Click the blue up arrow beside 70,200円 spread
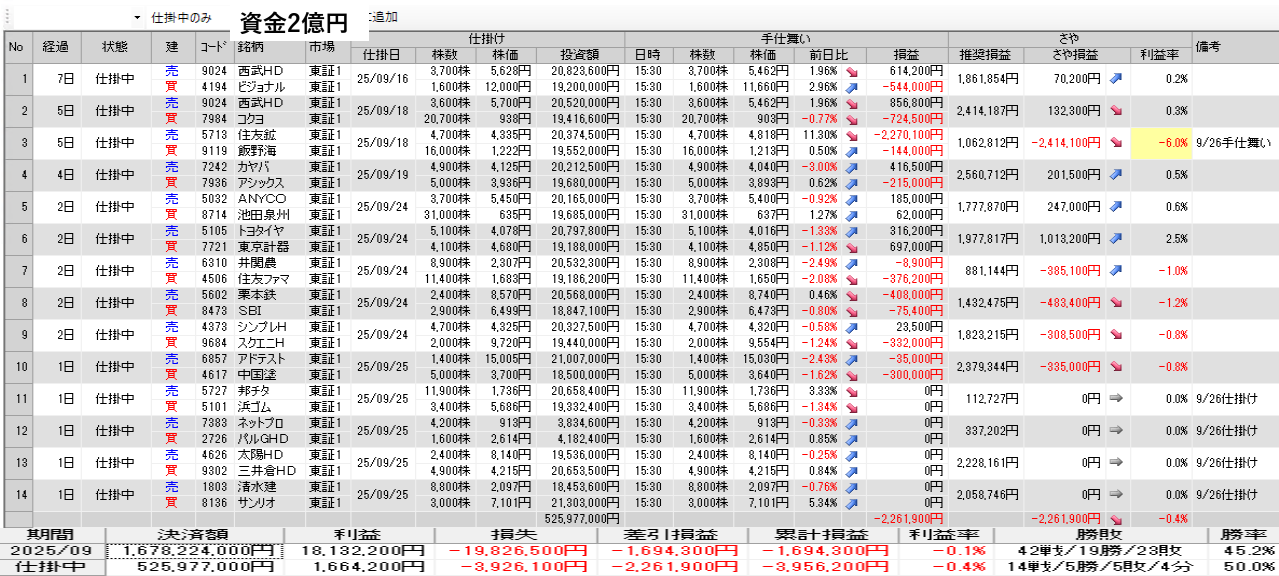The height and width of the screenshot is (576, 1279). [x=1115, y=78]
